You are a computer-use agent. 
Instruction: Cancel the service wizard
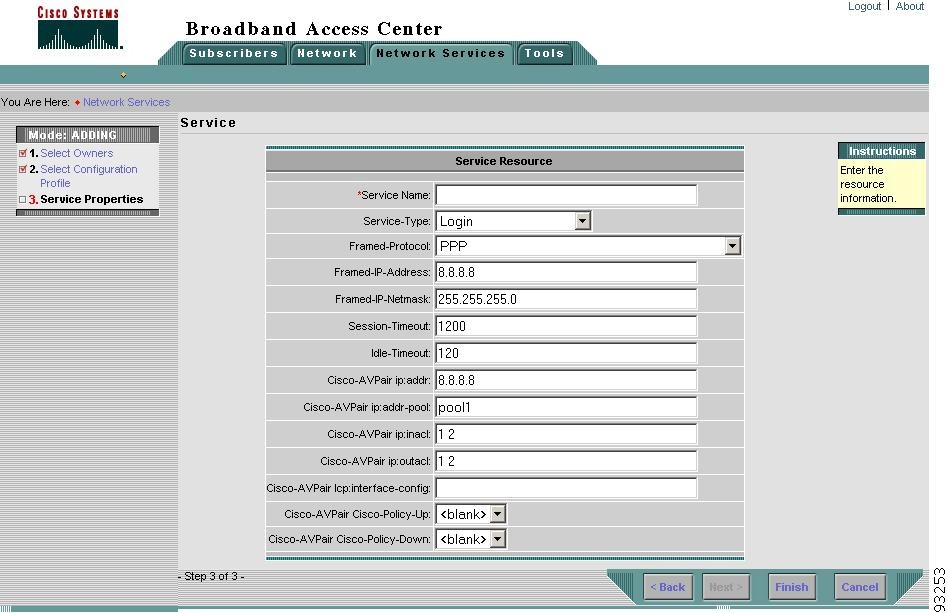point(859,587)
